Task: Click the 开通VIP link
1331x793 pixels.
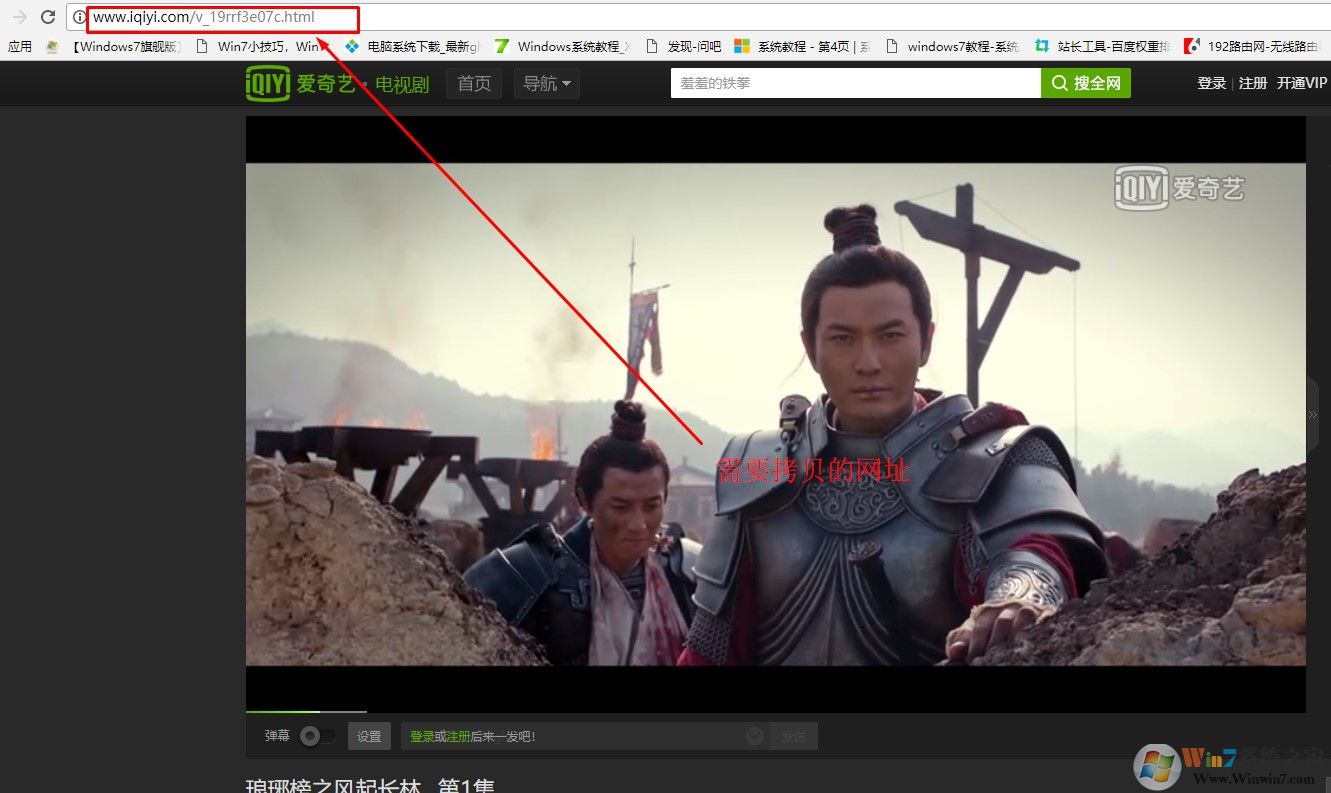Action: 1303,84
